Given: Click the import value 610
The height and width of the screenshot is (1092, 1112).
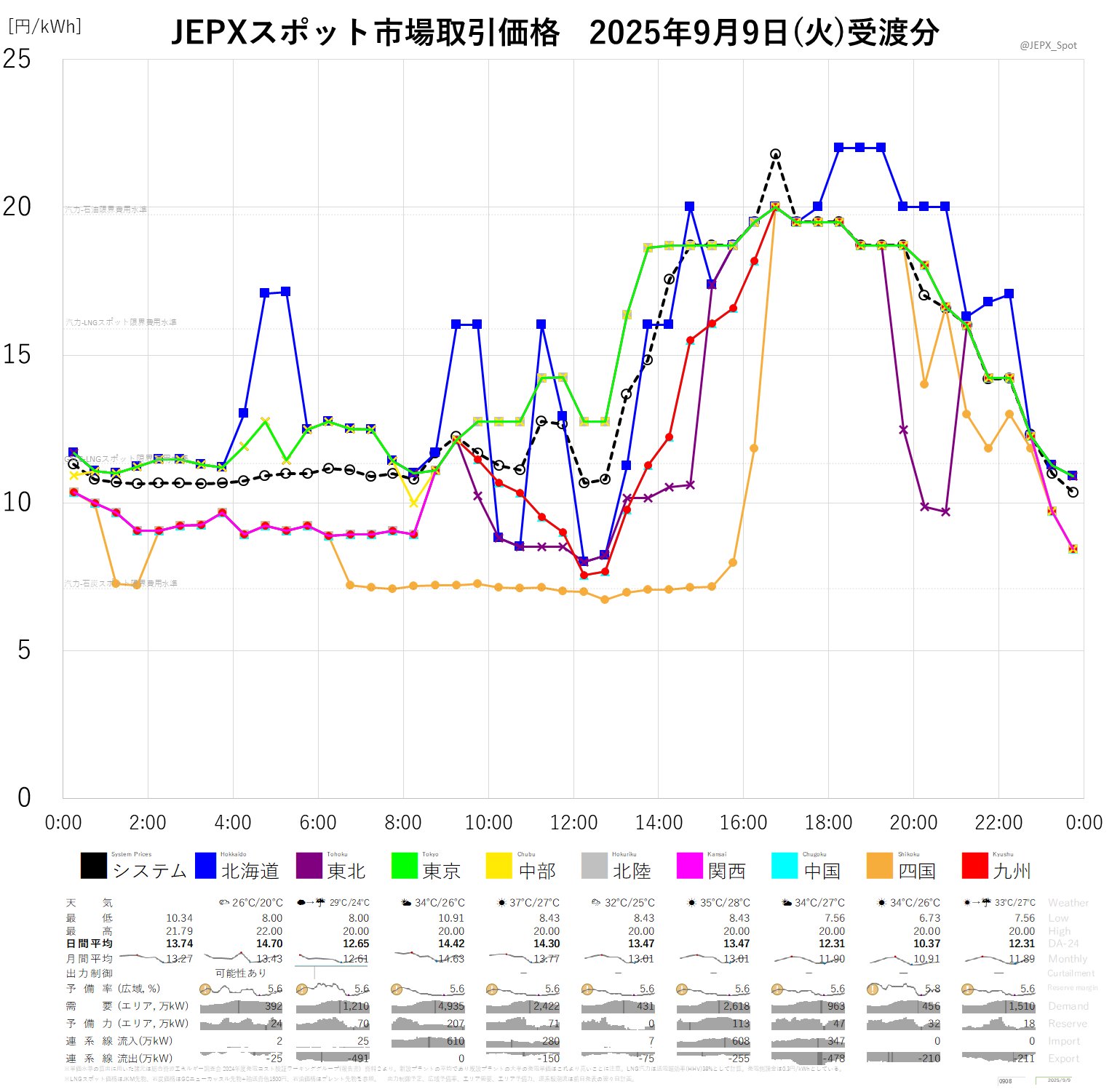Looking at the screenshot, I should (x=455, y=1041).
